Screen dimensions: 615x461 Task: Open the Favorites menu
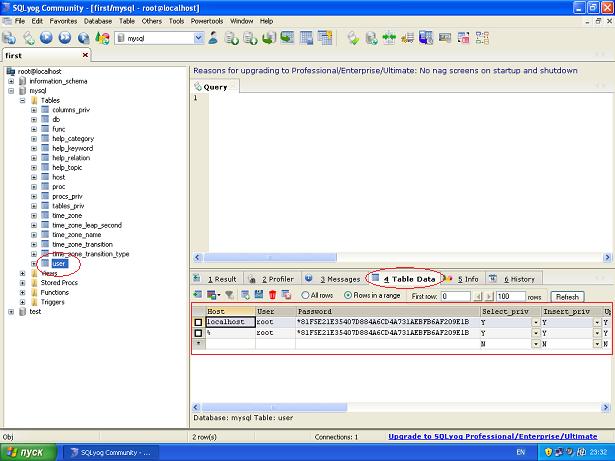[63, 21]
